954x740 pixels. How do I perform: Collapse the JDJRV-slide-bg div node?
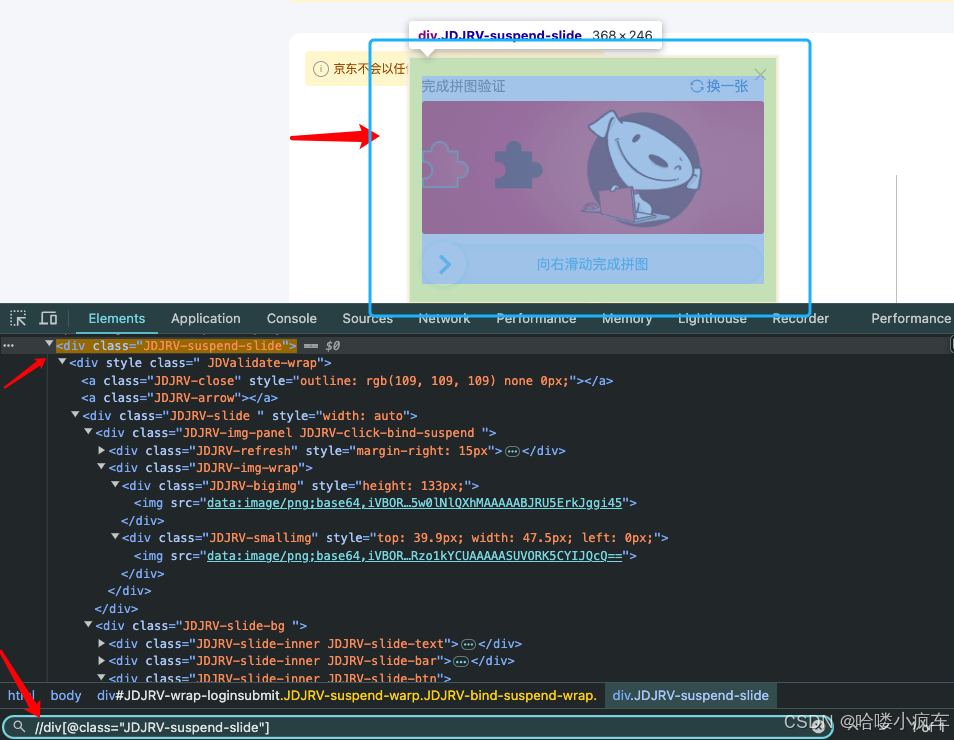88,624
